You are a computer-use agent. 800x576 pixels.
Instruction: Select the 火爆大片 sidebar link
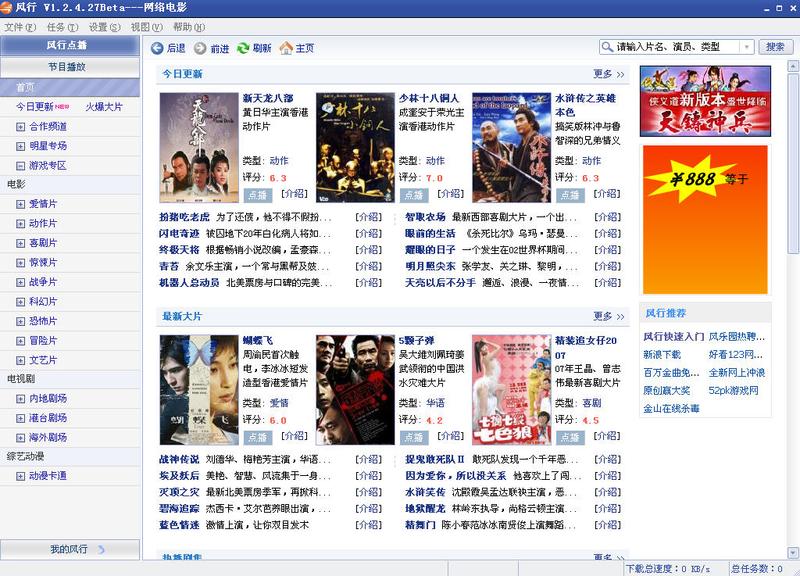[x=104, y=107]
